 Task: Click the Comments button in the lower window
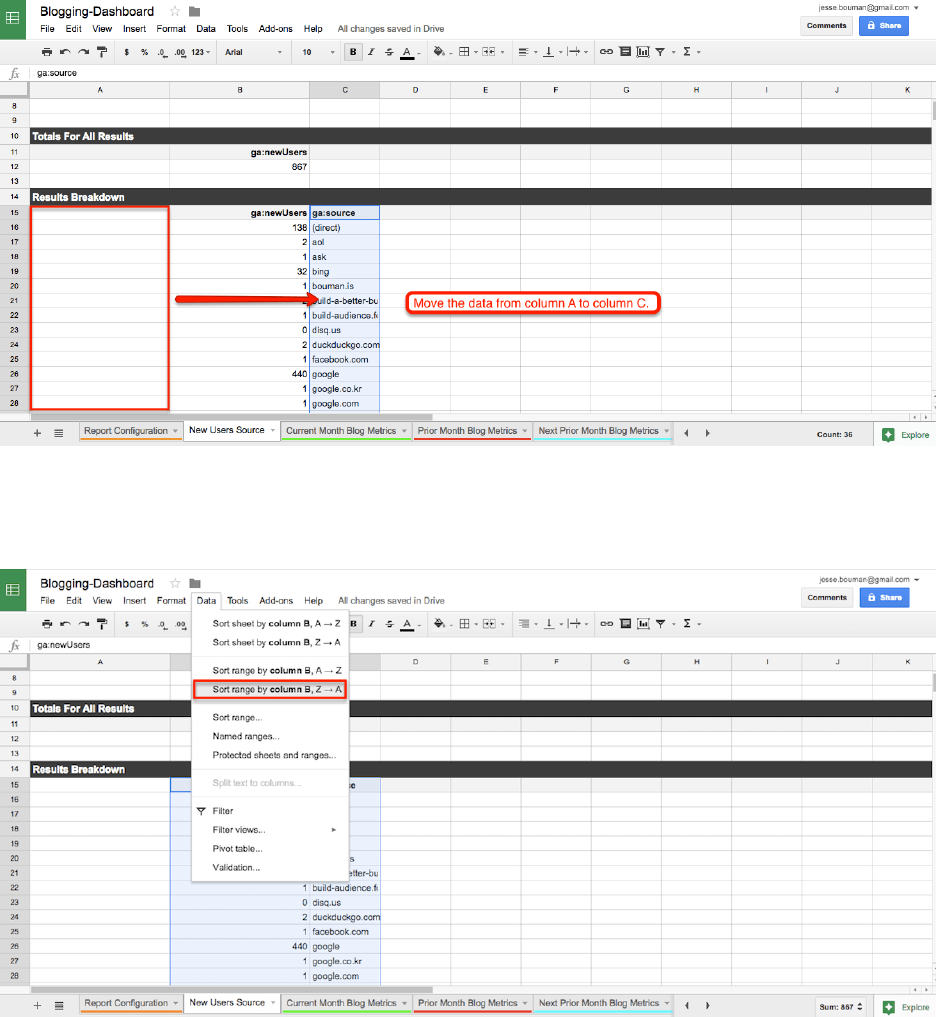point(827,597)
